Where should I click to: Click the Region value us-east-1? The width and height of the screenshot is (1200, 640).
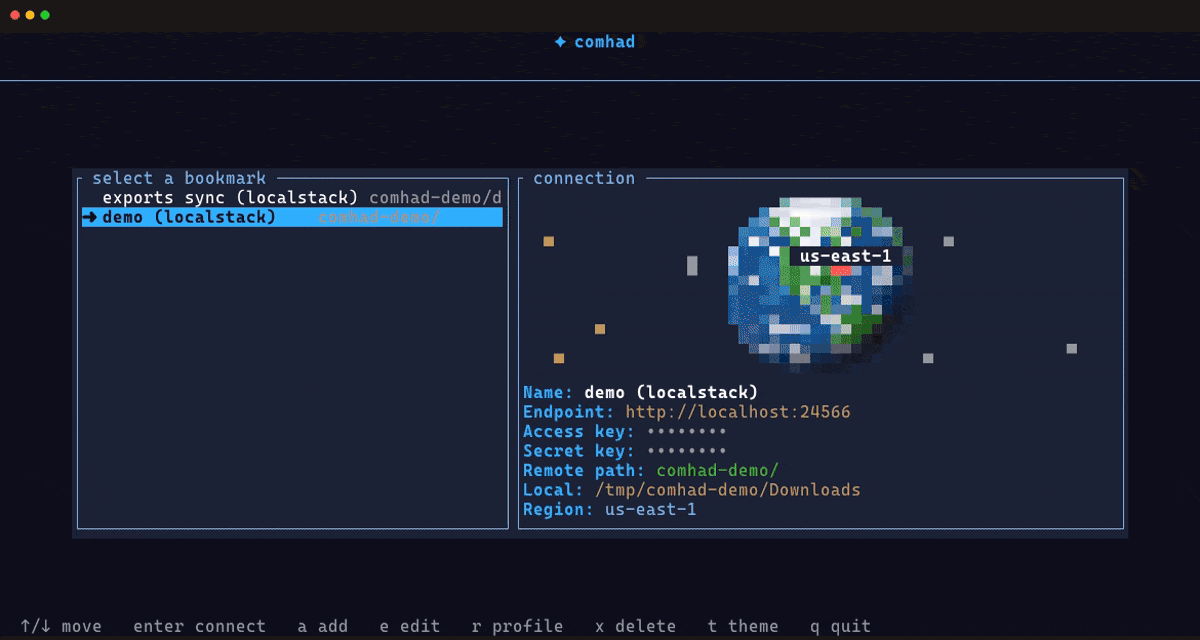click(650, 510)
